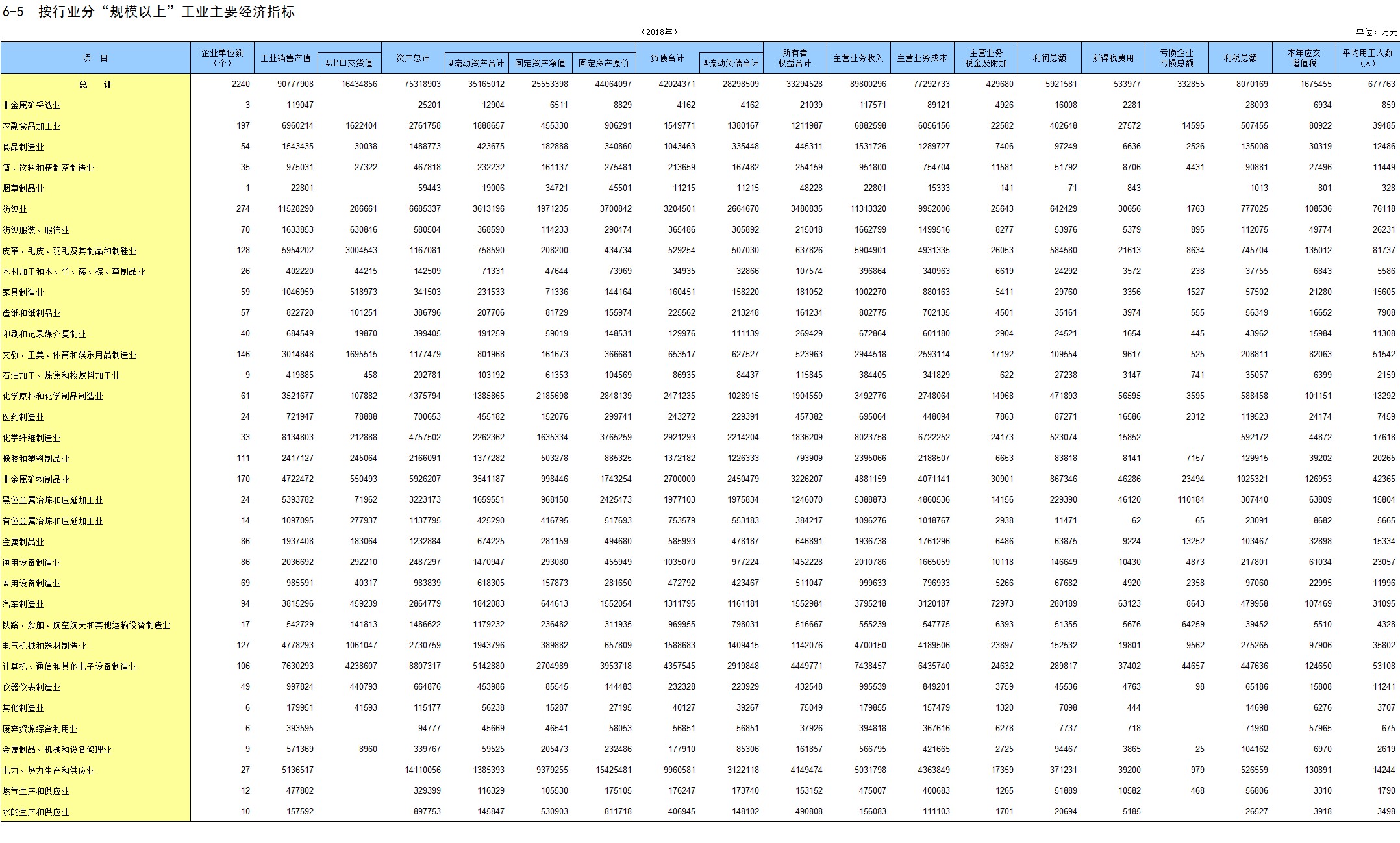Screen dimensions: 1400x843
Task: Select the 电力、热力生产和供应业 row label
Action: click(49, 770)
